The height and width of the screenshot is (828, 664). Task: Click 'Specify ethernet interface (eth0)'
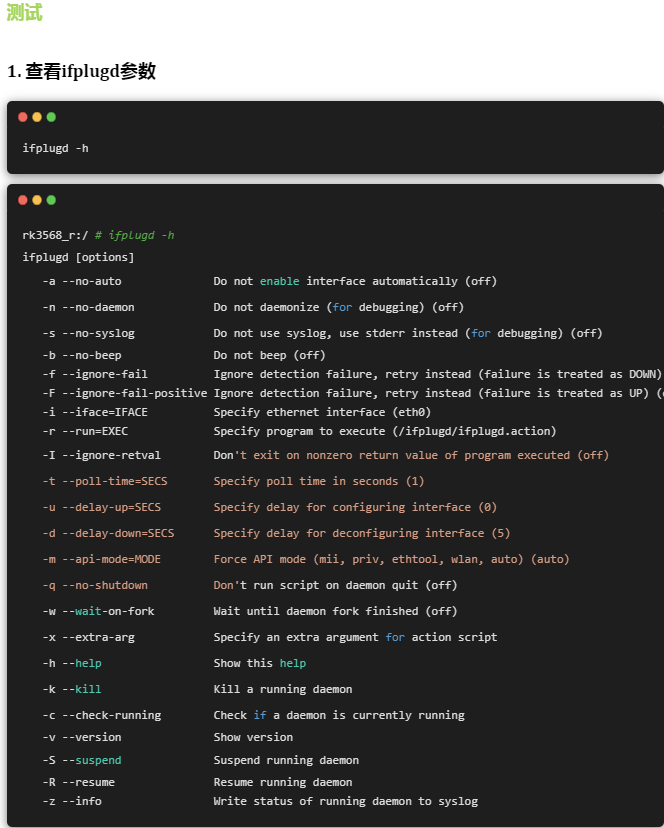tap(322, 412)
